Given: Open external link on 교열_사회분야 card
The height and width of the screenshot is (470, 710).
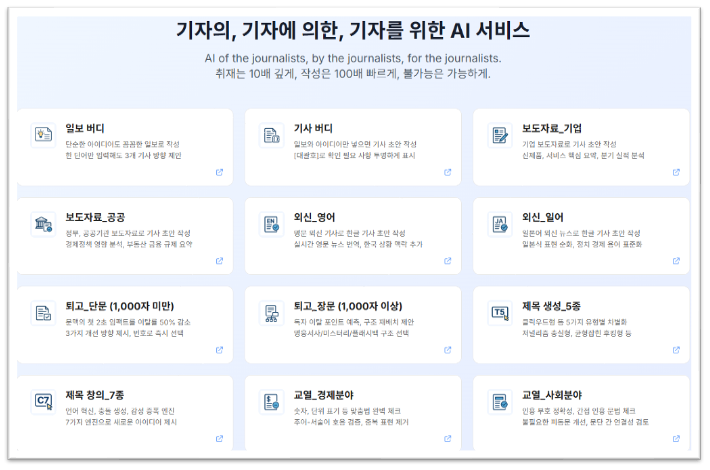Looking at the screenshot, I should click(676, 439).
